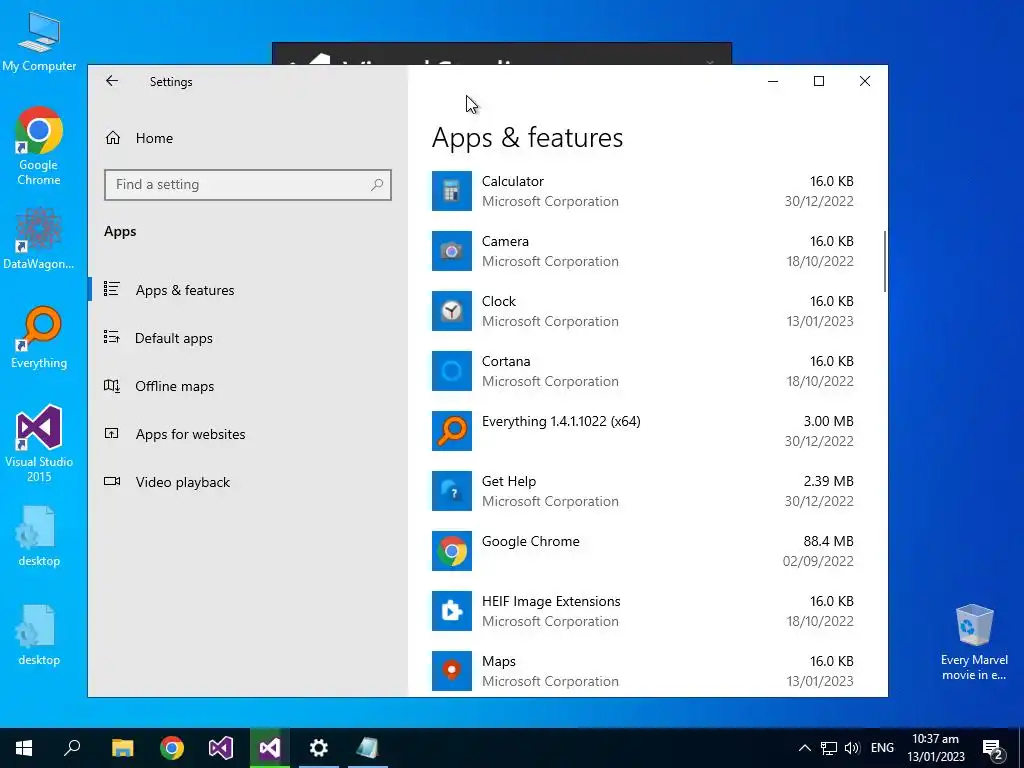
Task: Show hidden tray icons chevron
Action: point(805,748)
